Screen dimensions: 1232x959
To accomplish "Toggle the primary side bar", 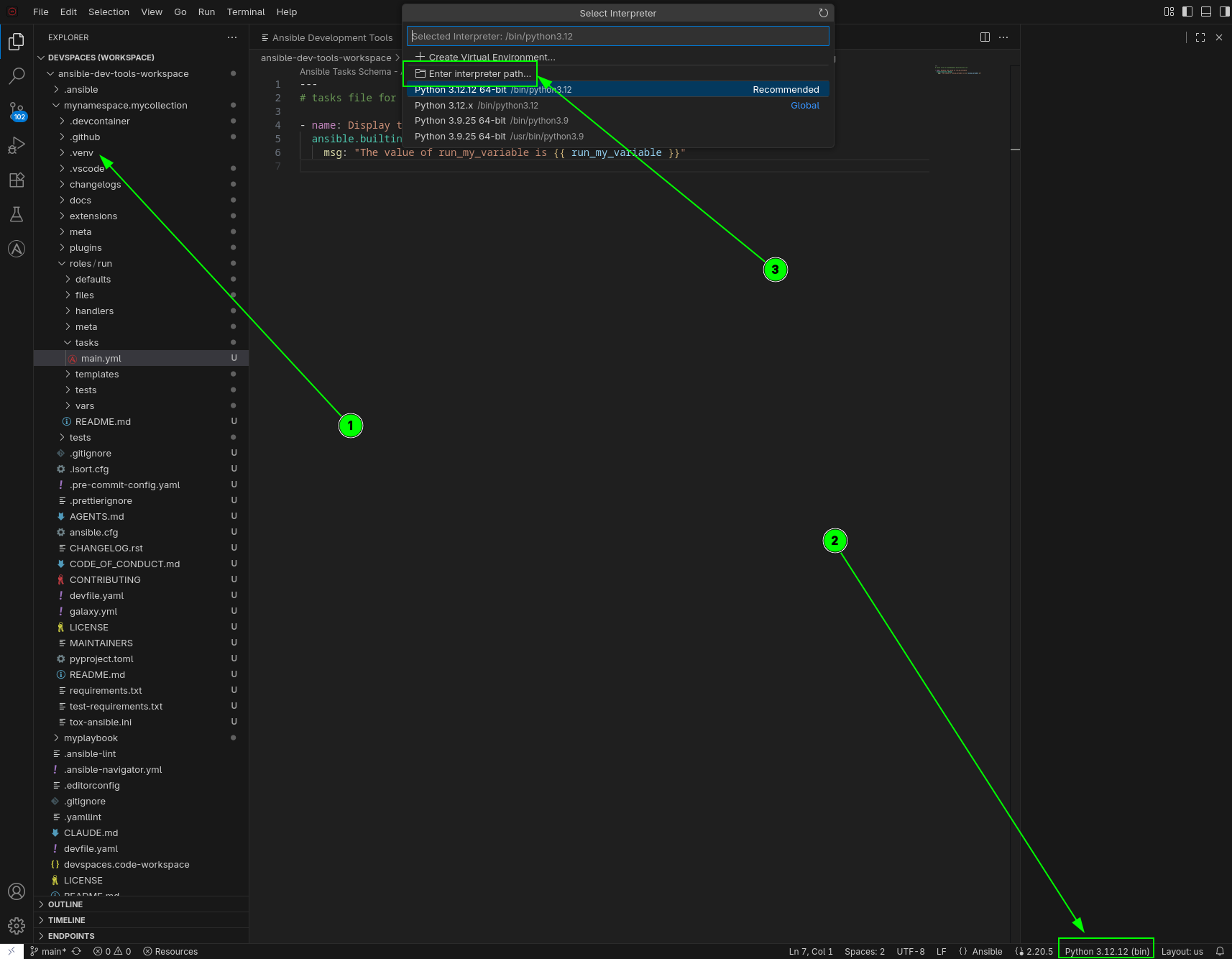I will point(1187,12).
